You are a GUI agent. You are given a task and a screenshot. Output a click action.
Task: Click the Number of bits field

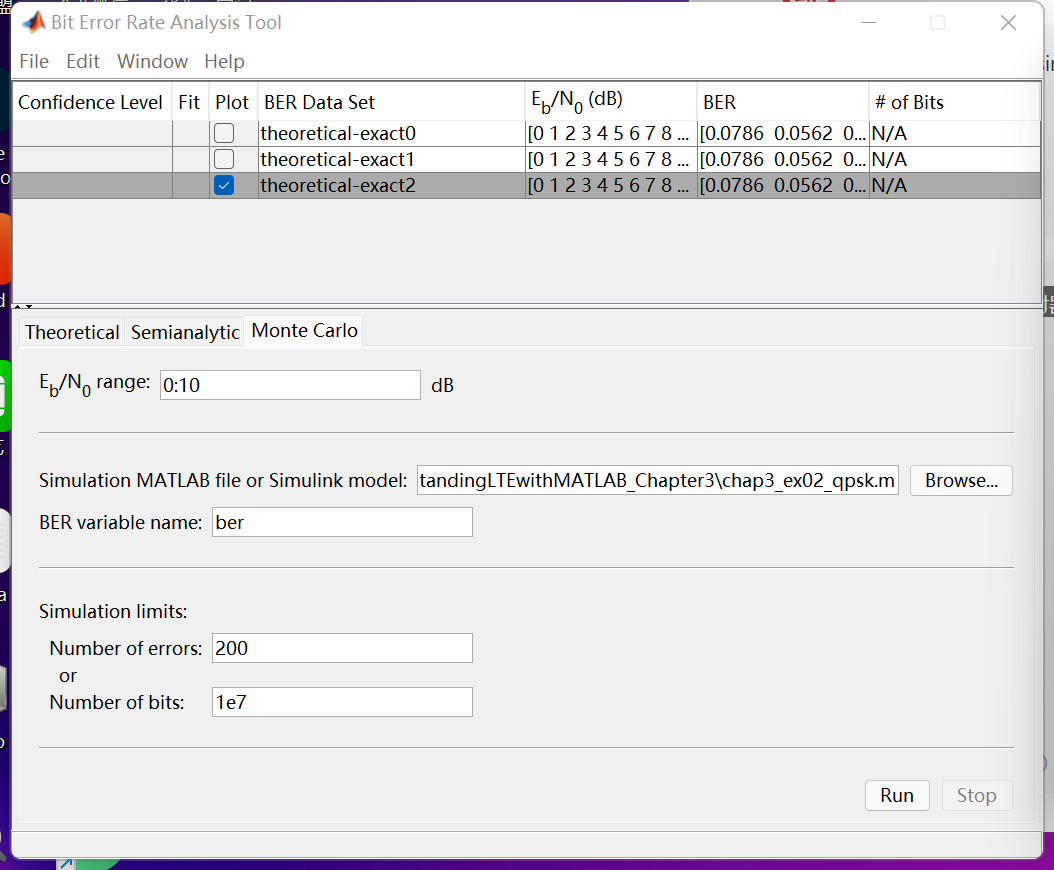tap(342, 702)
